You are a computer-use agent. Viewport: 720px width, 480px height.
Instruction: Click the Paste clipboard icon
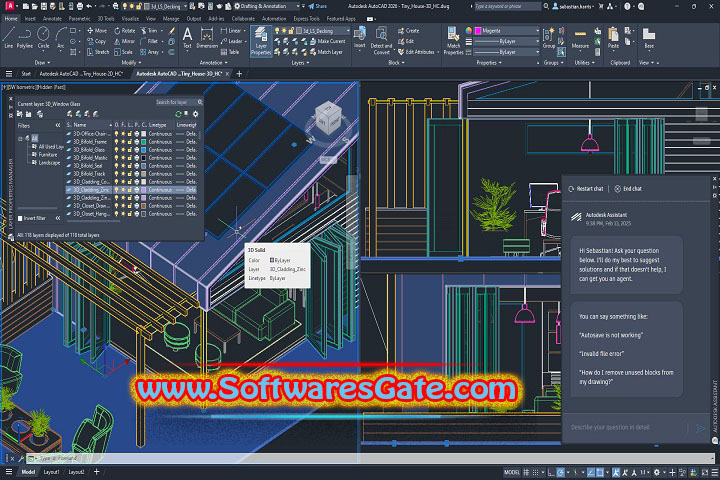coord(613,38)
